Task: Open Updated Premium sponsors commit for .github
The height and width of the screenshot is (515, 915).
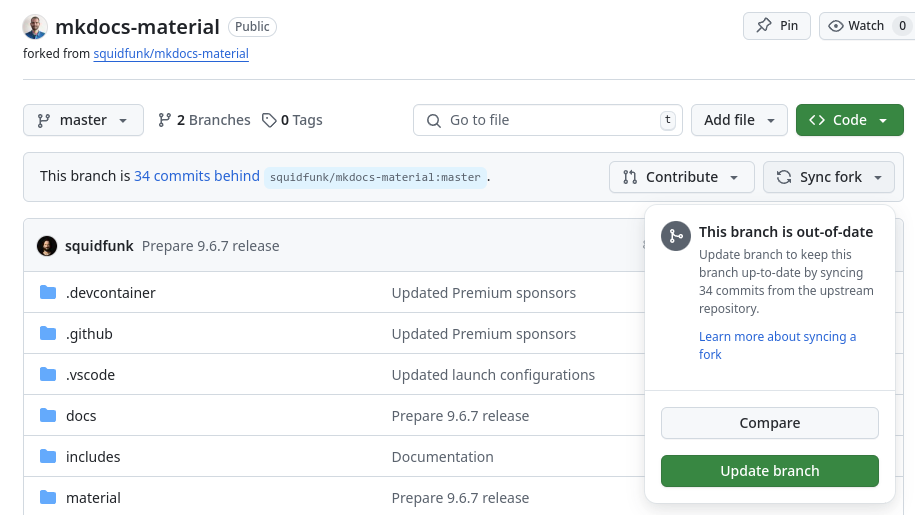Action: pos(484,334)
